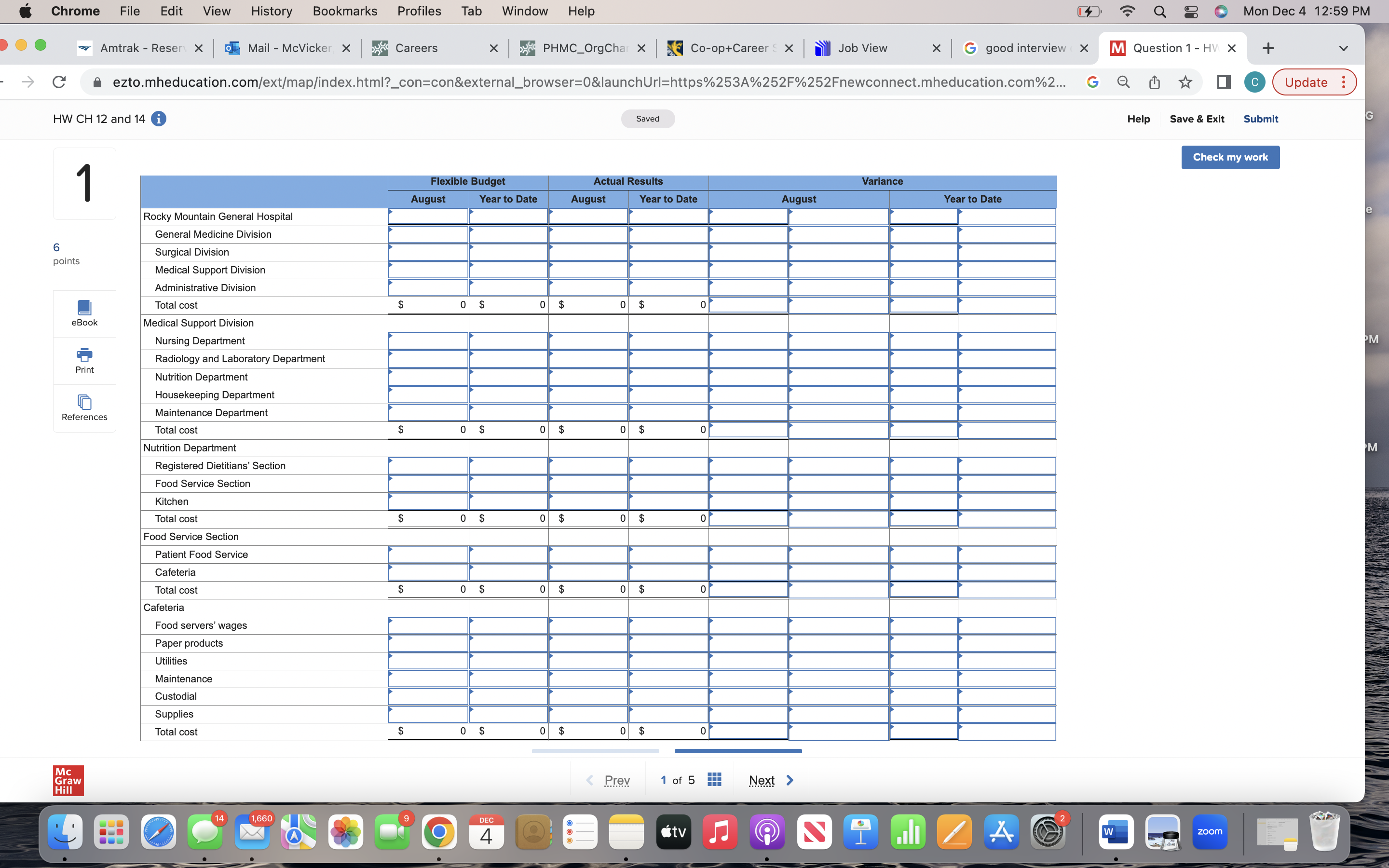
Task: Open the References panel
Action: click(84, 407)
